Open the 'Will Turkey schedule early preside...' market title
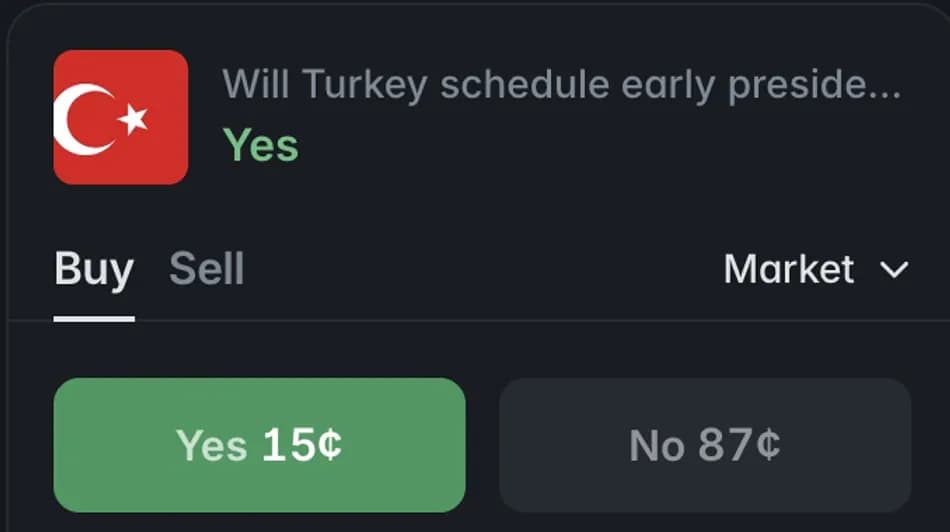This screenshot has width=950, height=532. click(x=561, y=84)
